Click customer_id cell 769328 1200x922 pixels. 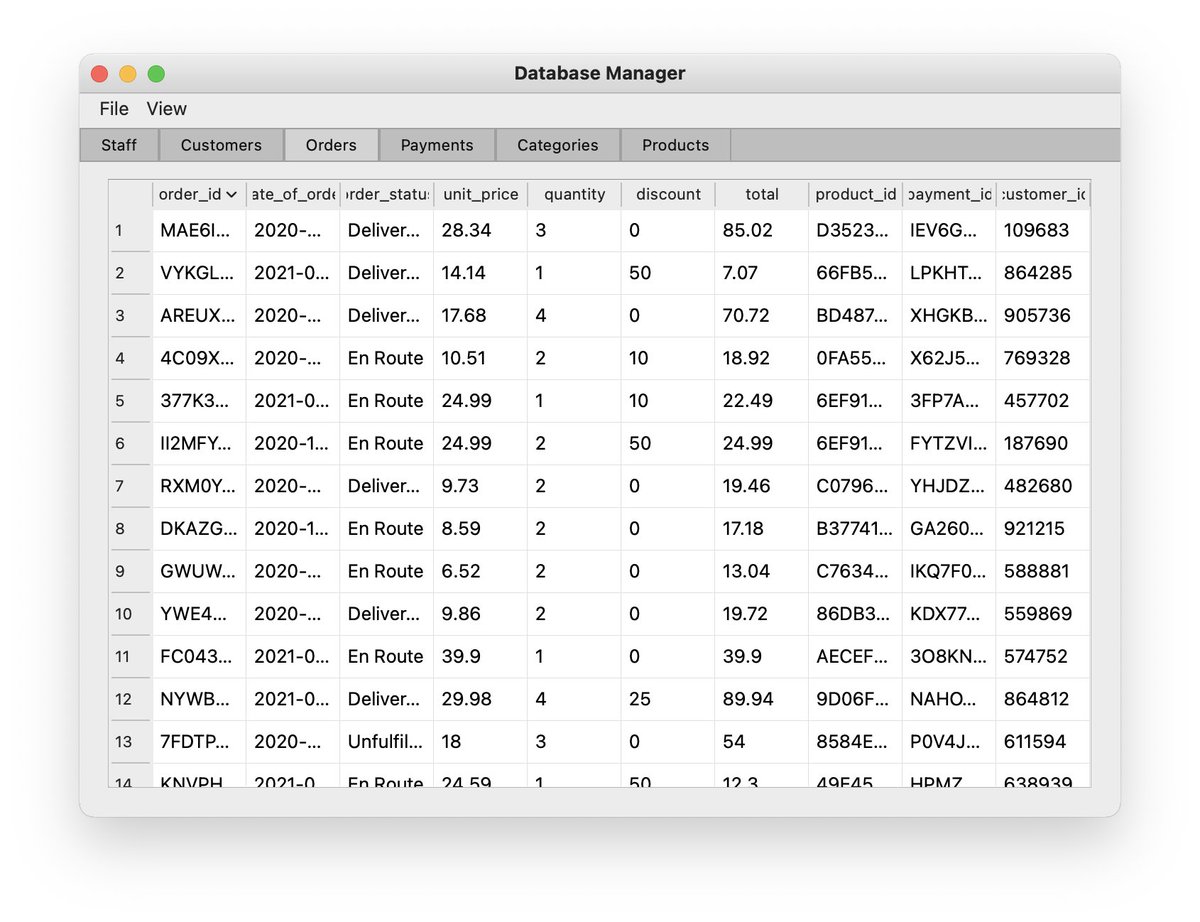[1043, 358]
